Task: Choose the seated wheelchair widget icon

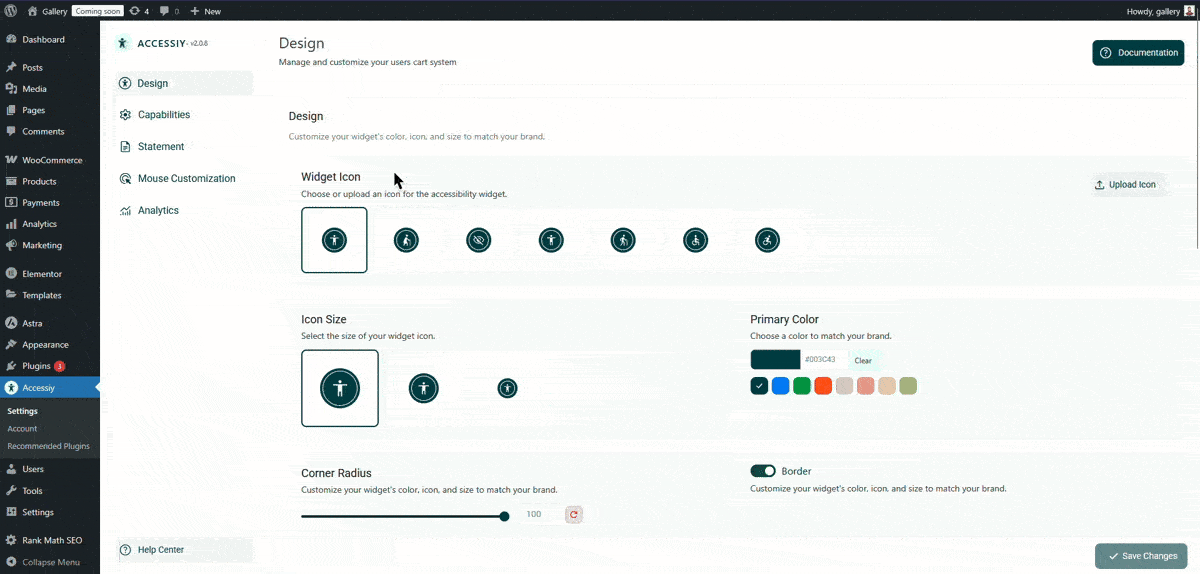Action: 695,240
